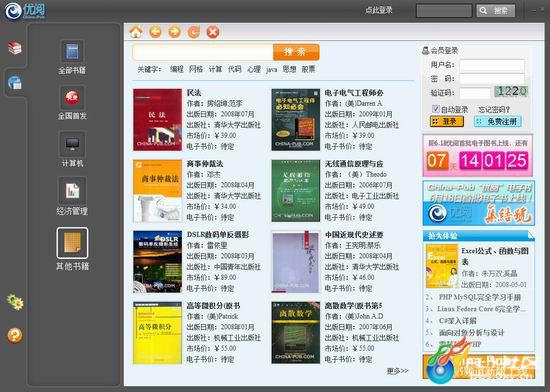Open the 更多>> link

[x=397, y=371]
